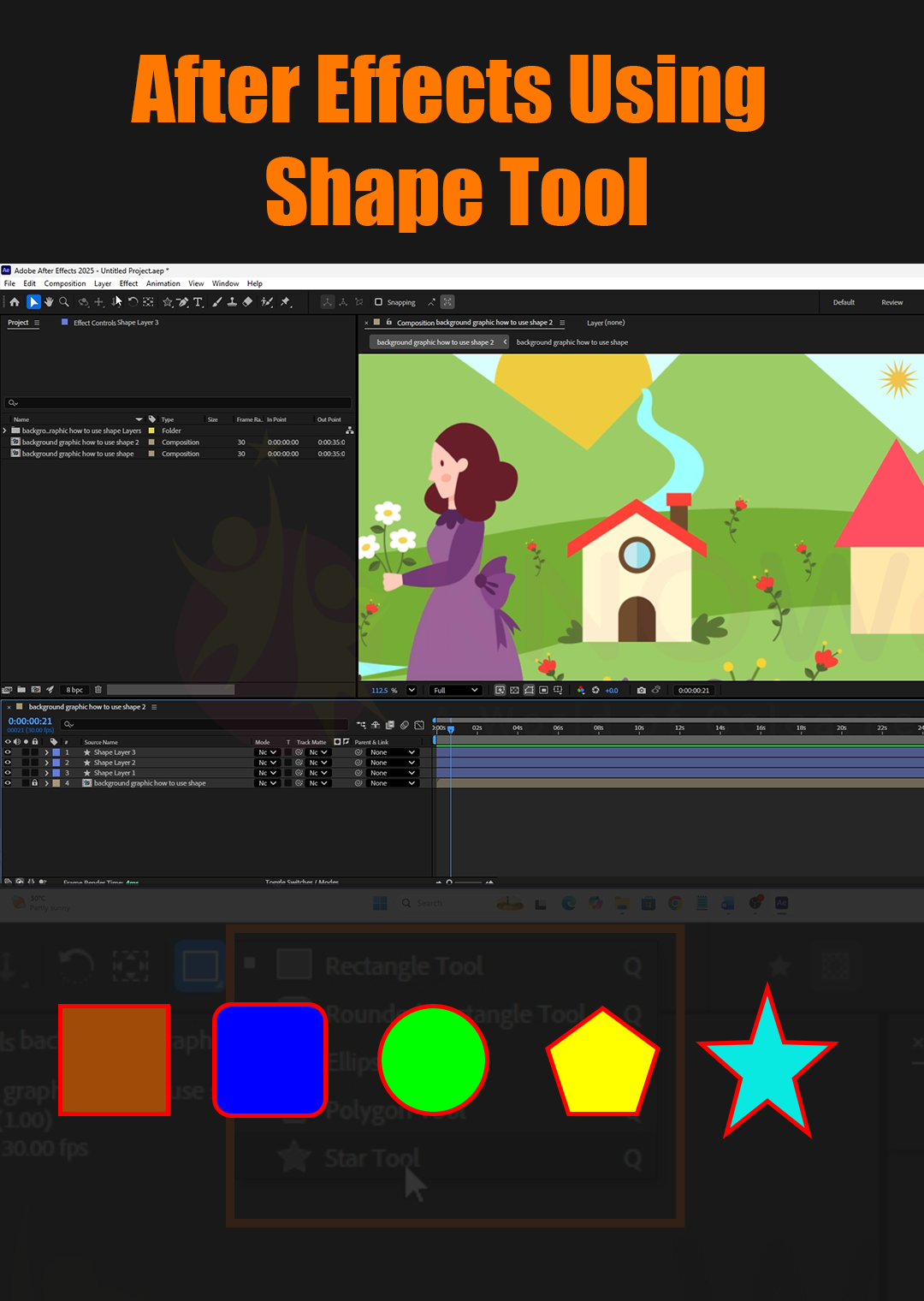The image size is (924, 1301).
Task: Click the graph editor icon in timeline
Action: click(x=419, y=725)
